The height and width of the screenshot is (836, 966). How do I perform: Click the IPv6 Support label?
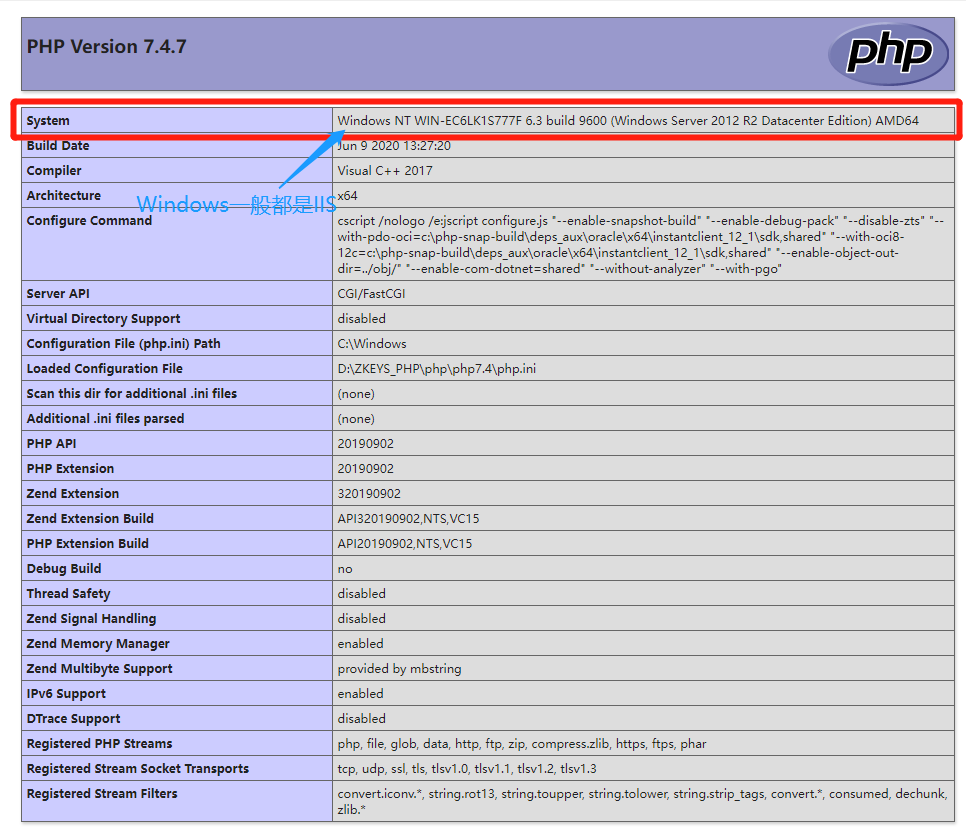point(66,694)
